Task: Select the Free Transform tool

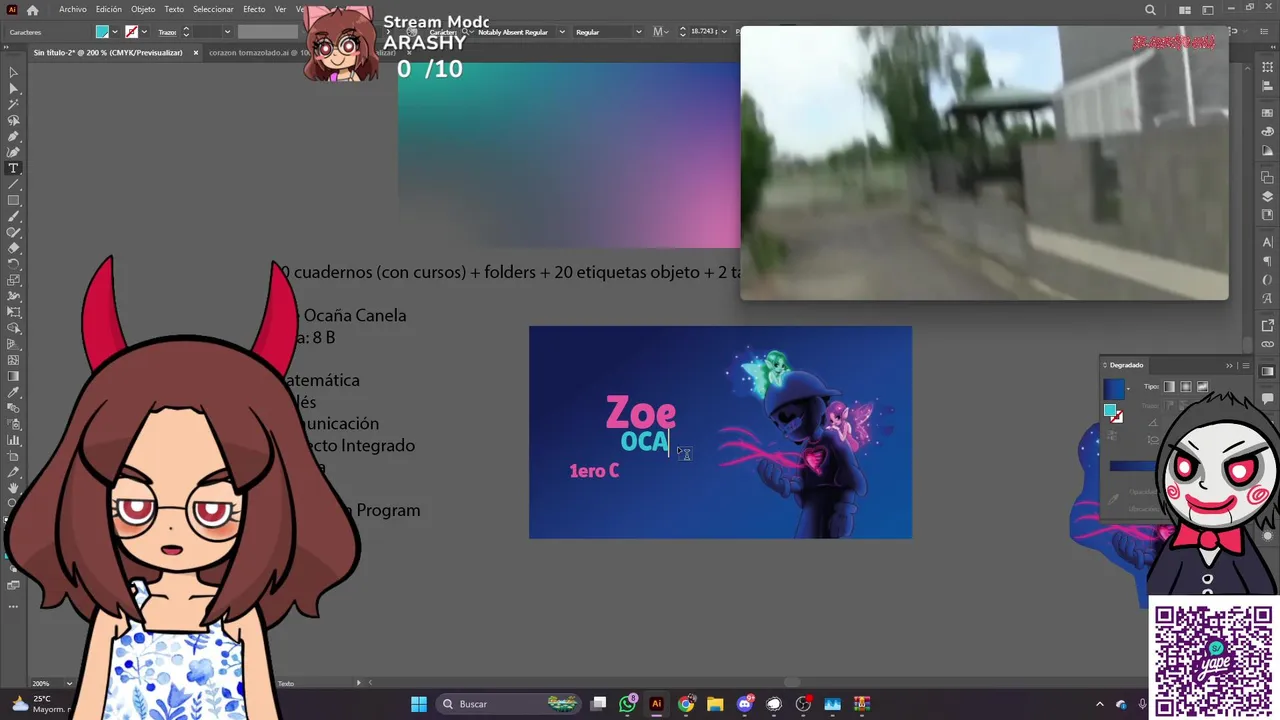Action: (x=13, y=312)
